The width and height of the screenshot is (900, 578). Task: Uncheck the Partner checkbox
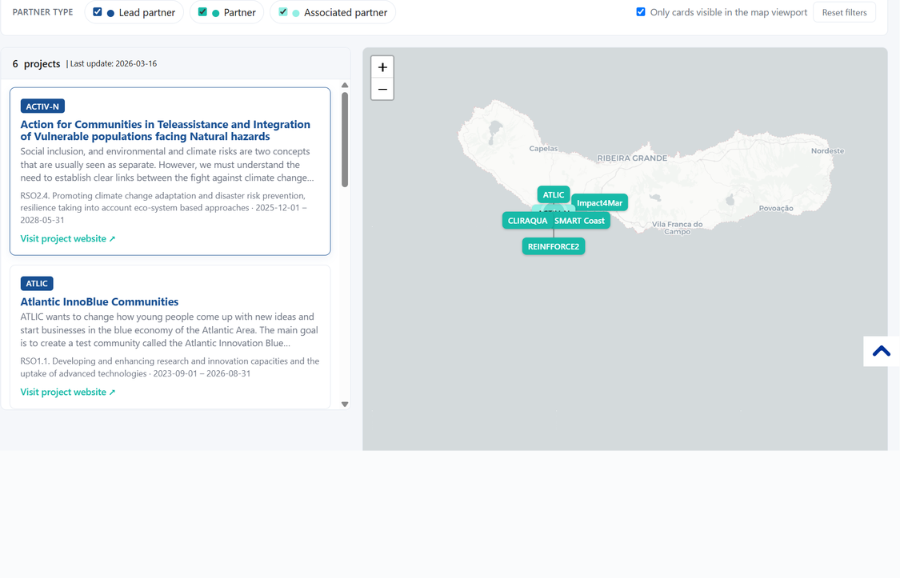pos(203,11)
